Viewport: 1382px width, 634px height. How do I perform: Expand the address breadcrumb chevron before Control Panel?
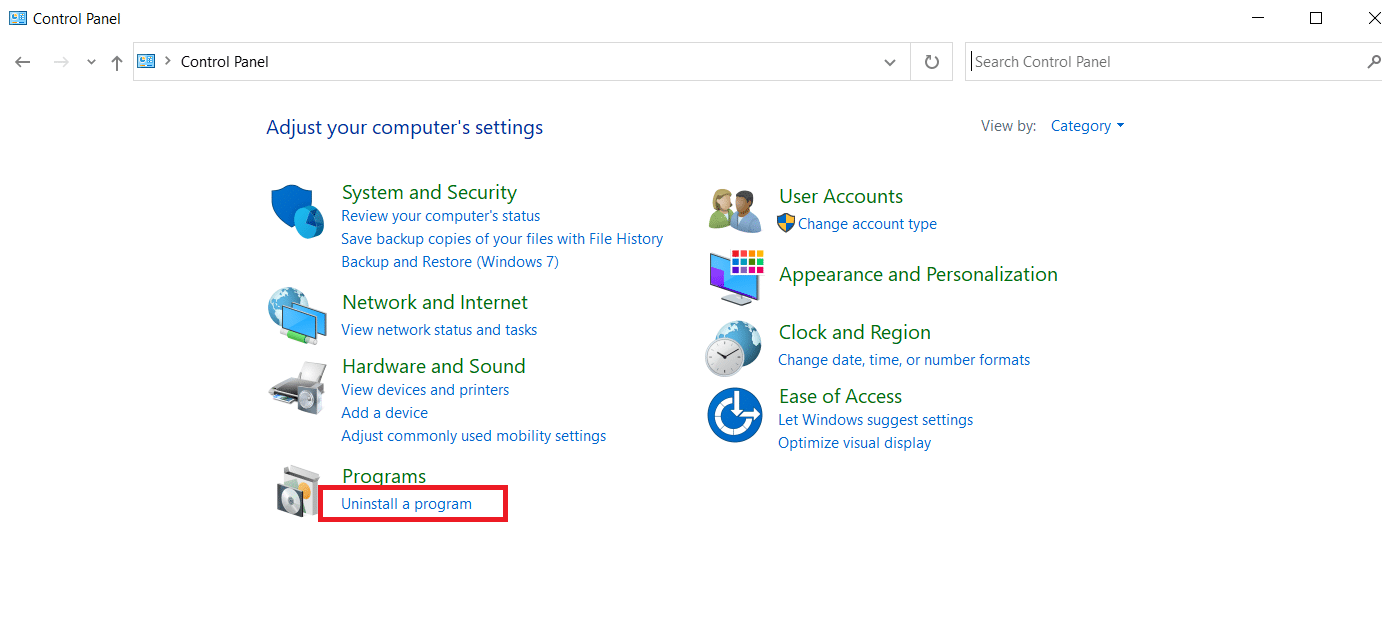tap(168, 61)
